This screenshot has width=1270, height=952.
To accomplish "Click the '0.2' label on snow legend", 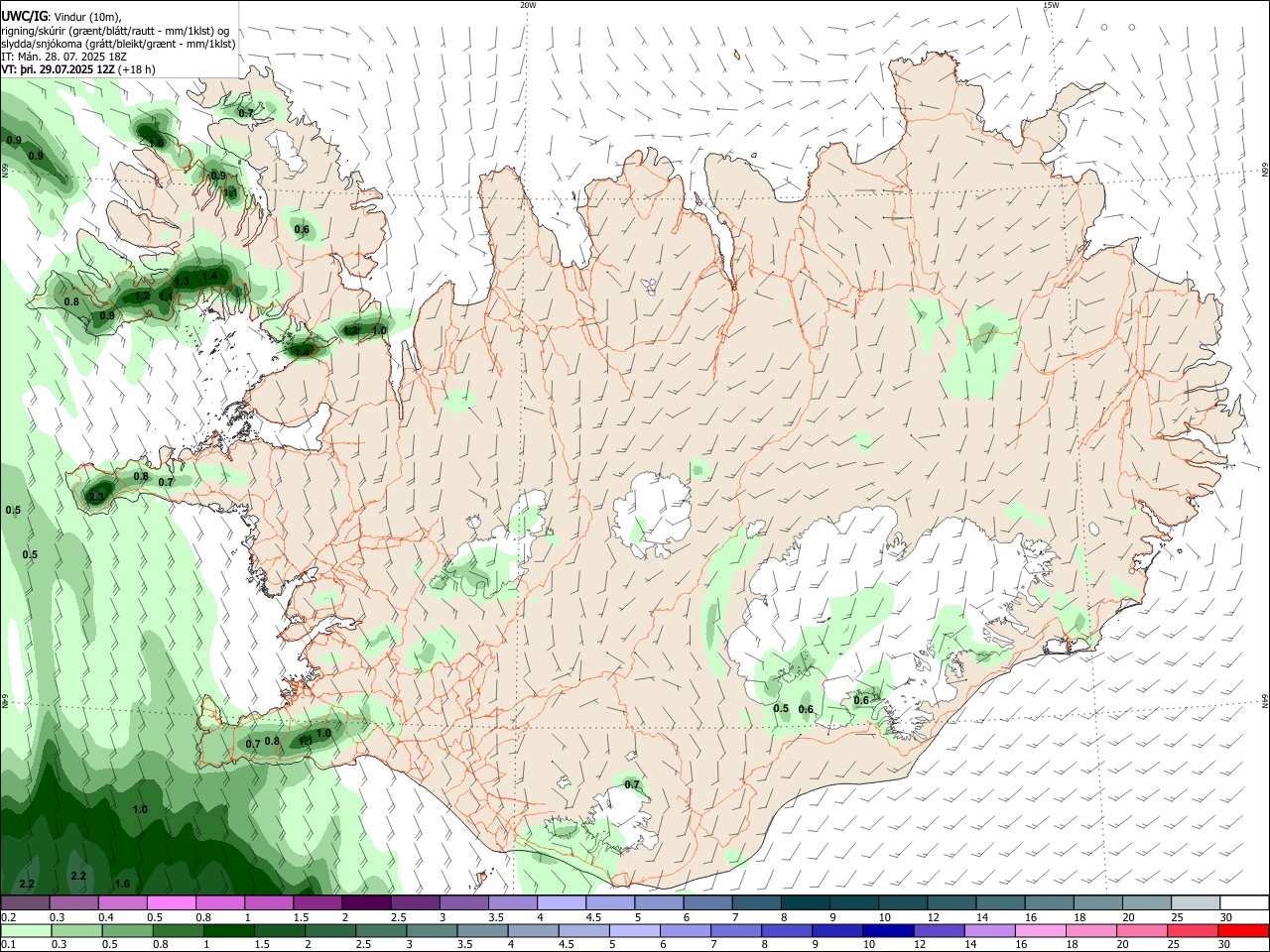I will click(9, 917).
